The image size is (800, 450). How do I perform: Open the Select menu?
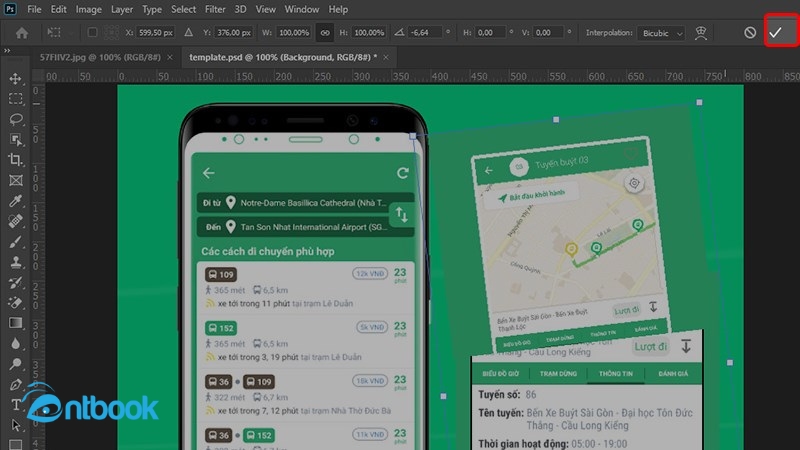[183, 9]
